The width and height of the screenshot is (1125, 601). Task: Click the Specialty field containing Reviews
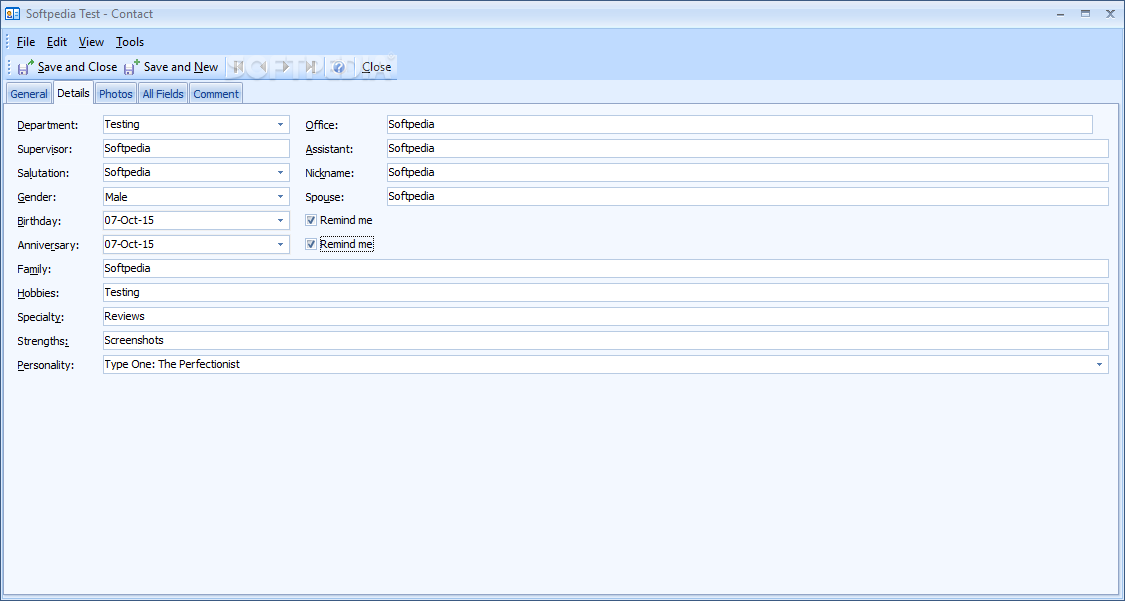click(x=606, y=316)
